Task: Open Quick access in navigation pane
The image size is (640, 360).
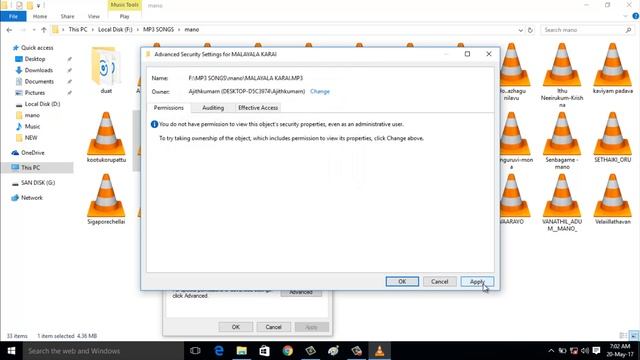Action: tap(37, 48)
